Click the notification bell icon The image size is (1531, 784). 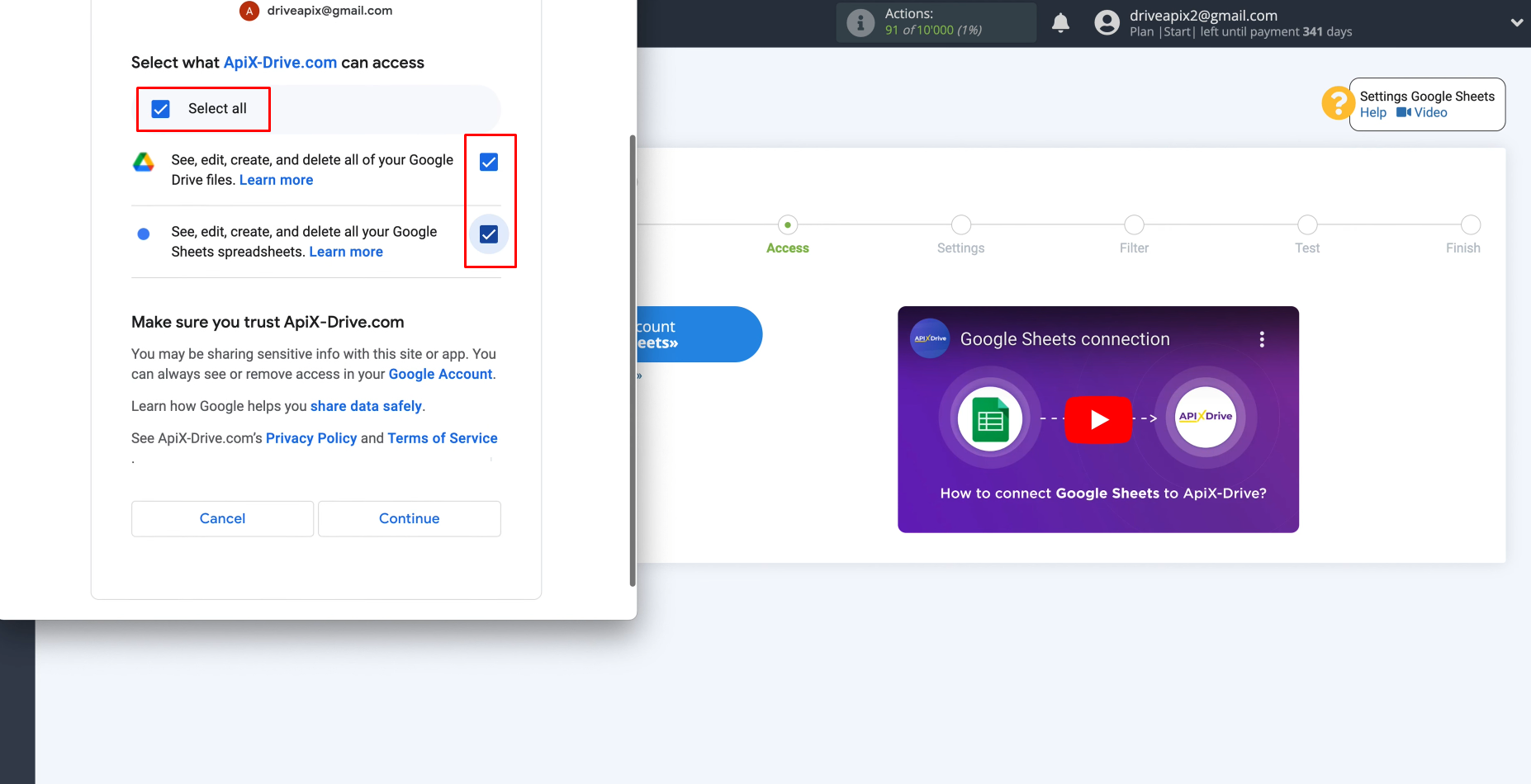click(x=1061, y=22)
